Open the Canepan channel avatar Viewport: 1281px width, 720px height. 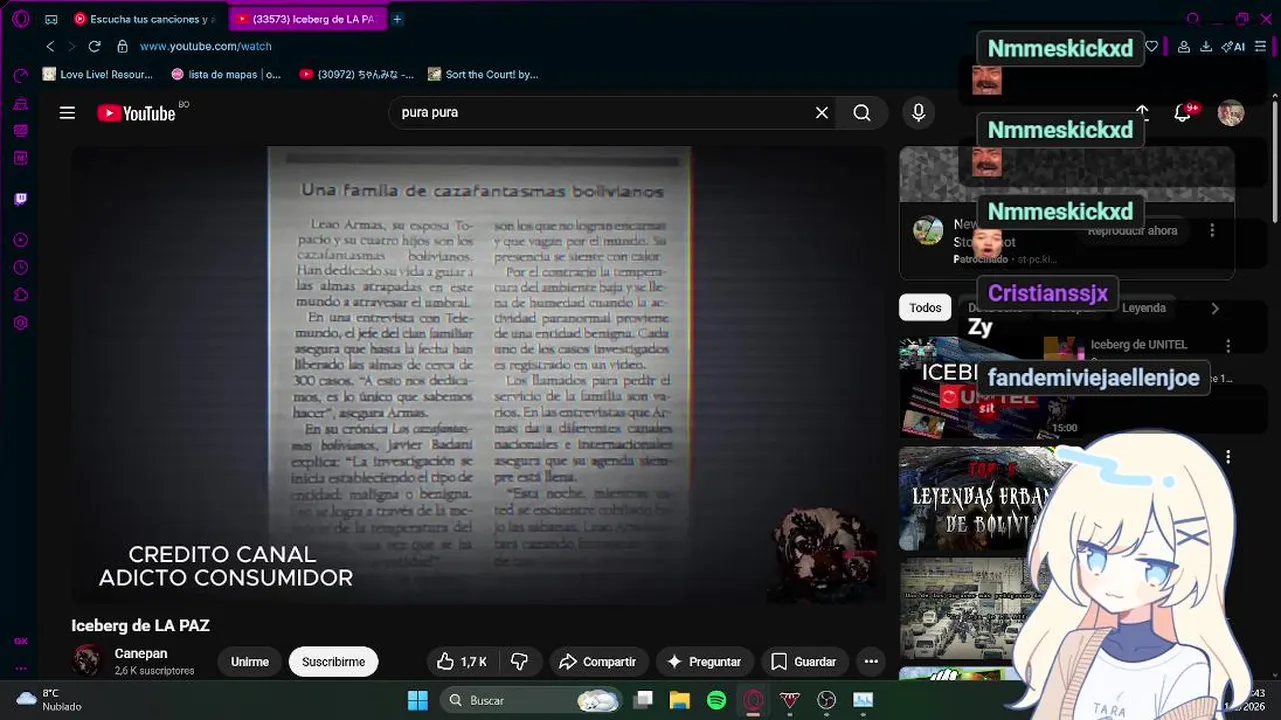coord(87,660)
